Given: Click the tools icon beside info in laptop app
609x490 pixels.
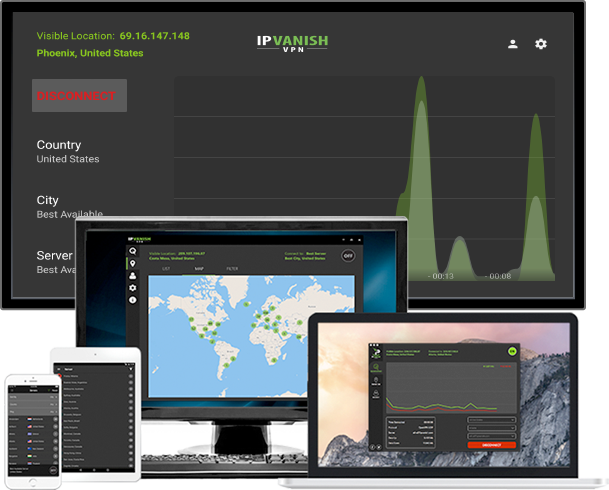Looking at the screenshot, I should [x=379, y=447].
